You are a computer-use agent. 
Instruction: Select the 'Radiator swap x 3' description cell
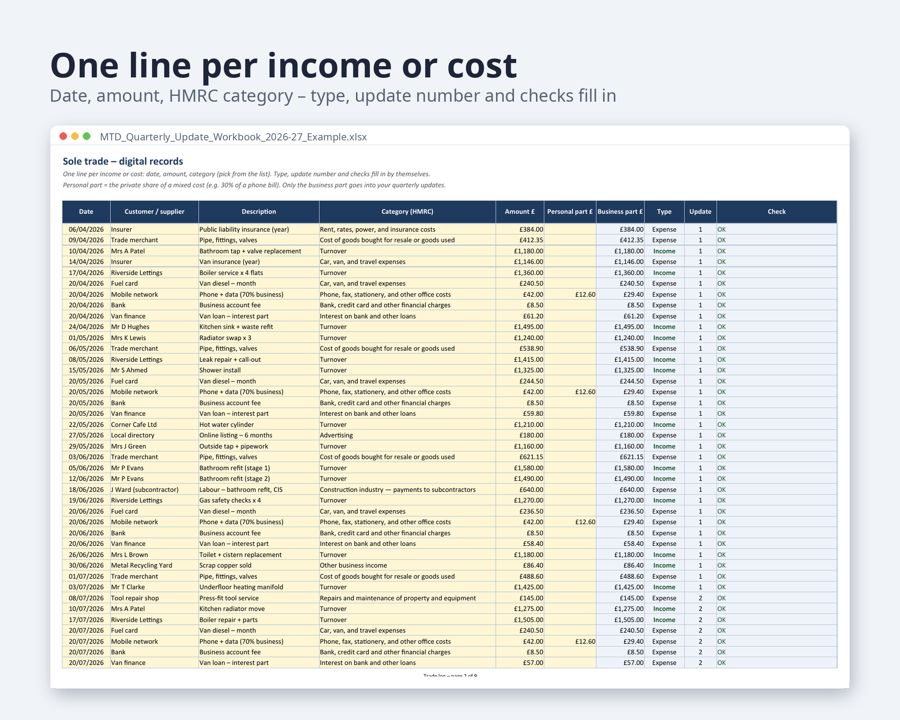[x=259, y=338]
